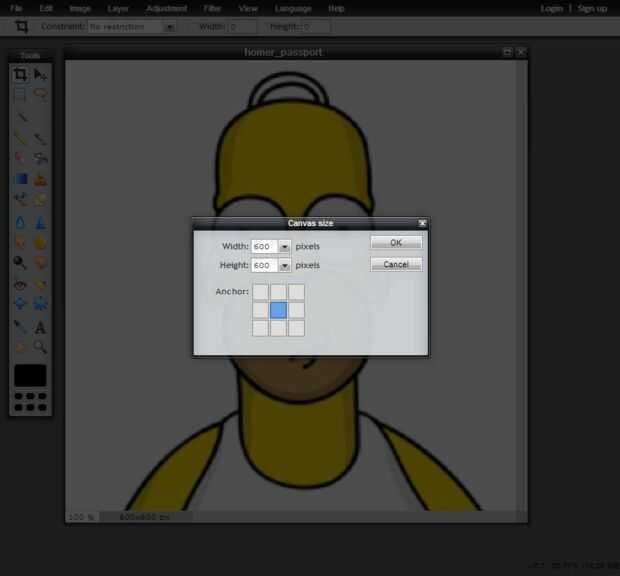Image resolution: width=620 pixels, height=576 pixels.
Task: Select the Pinch tool
Action: click(40, 304)
